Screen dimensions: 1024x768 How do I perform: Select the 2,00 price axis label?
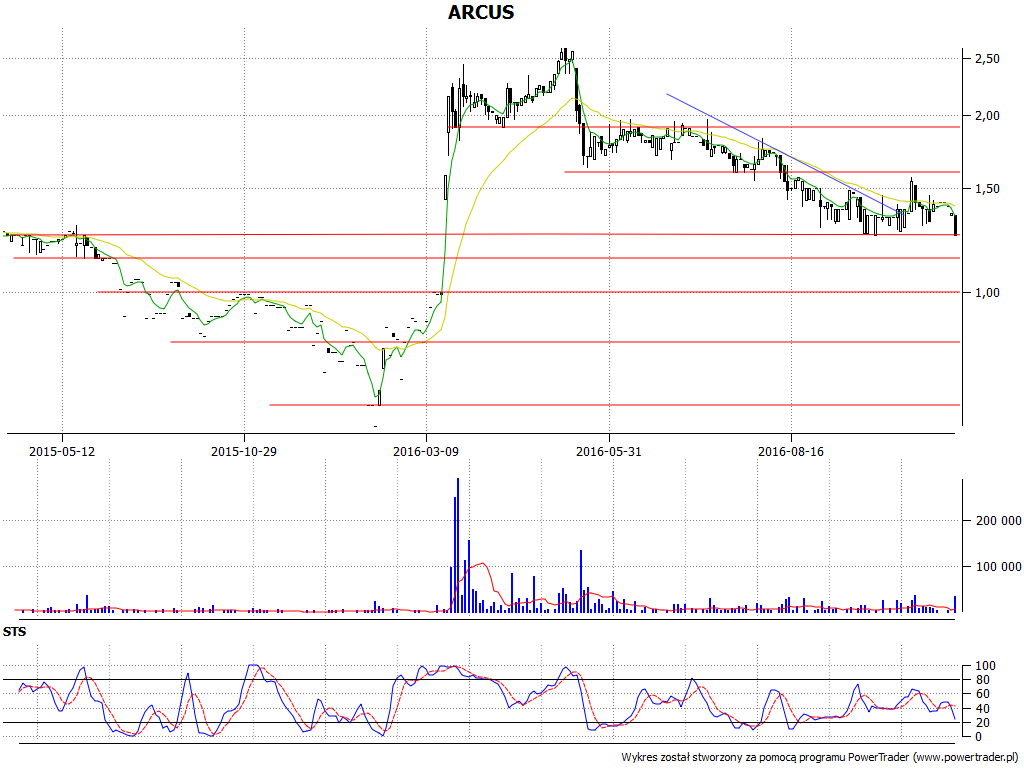pyautogui.click(x=987, y=116)
